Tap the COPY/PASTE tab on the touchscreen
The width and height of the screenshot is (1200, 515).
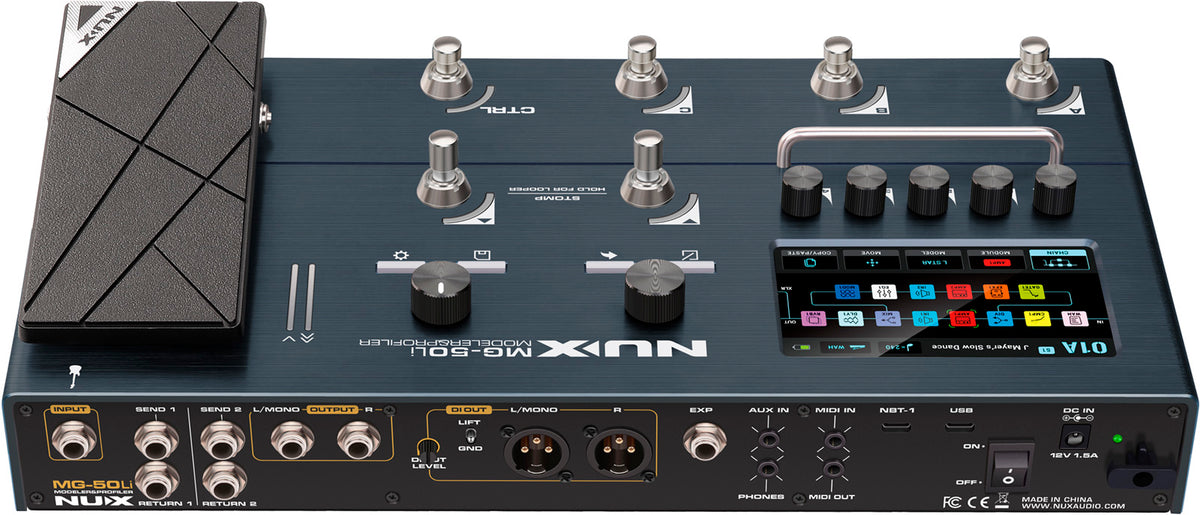click(810, 260)
